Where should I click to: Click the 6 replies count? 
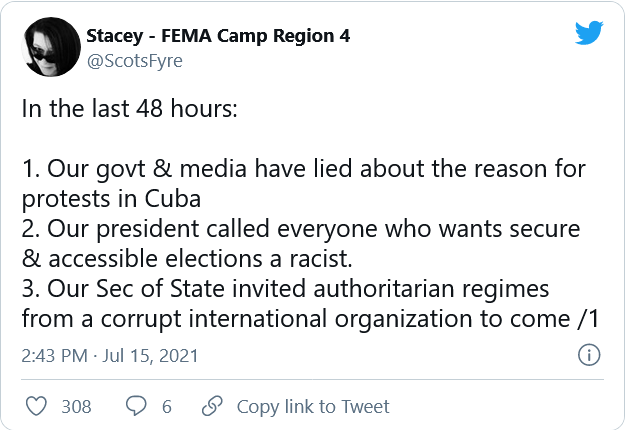click(x=166, y=407)
